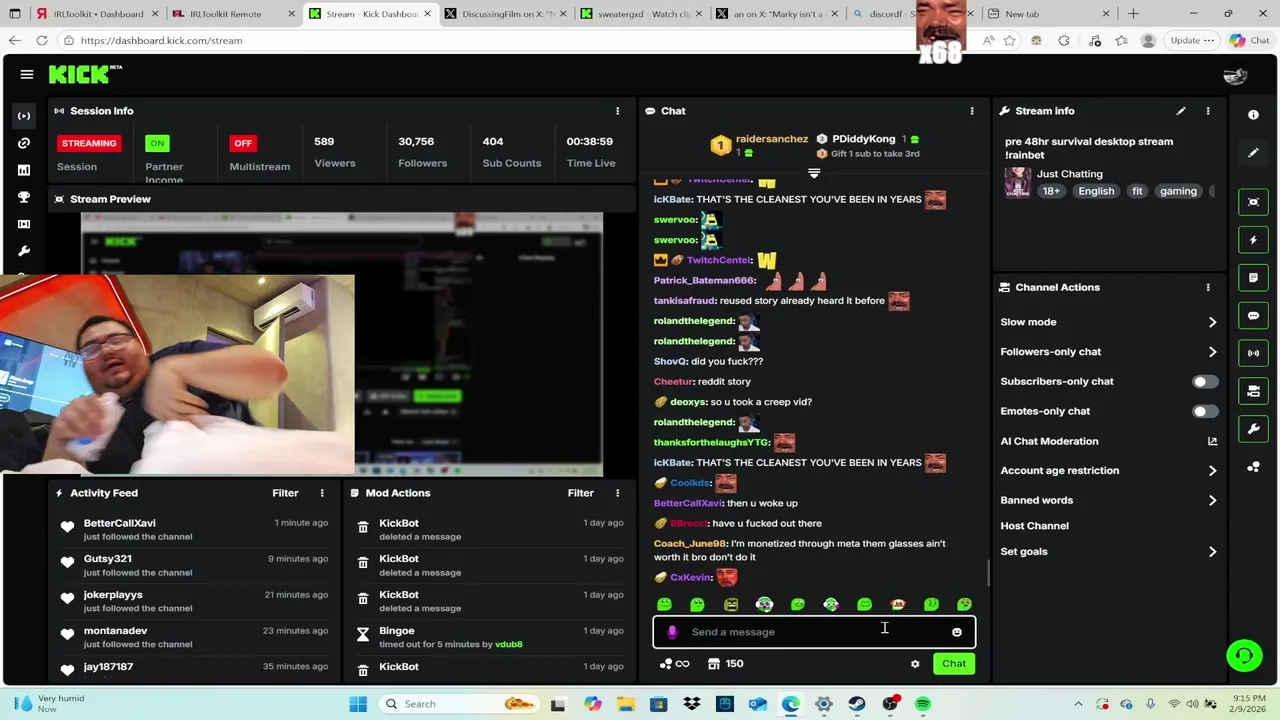Expand Account age restriction settings
The width and height of the screenshot is (1280, 720).
coord(1108,471)
